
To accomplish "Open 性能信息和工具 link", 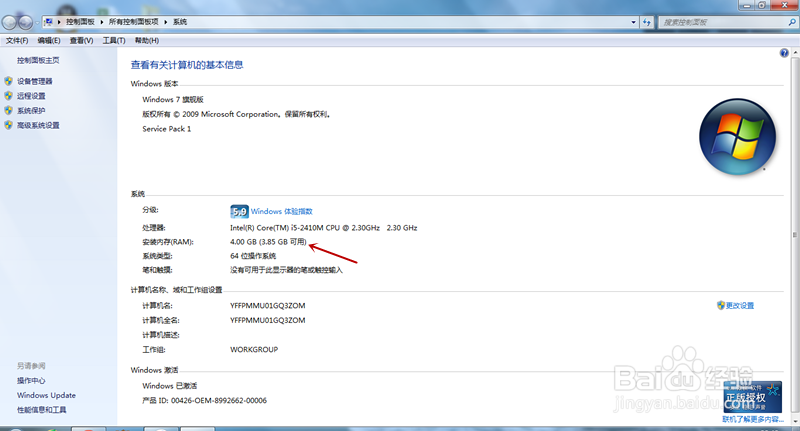I will coord(42,410).
